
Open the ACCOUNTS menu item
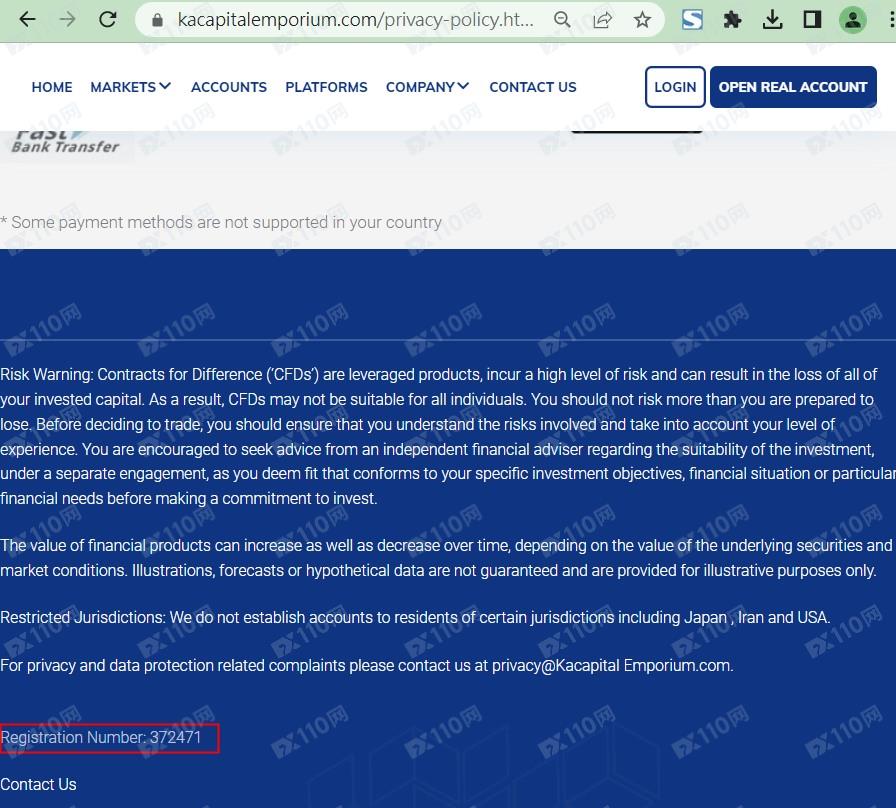(229, 87)
